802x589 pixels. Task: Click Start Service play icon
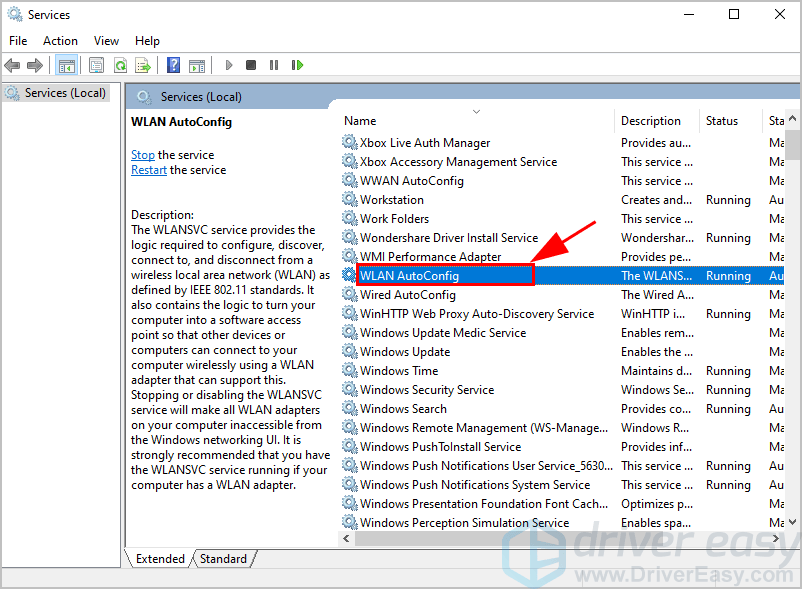pyautogui.click(x=229, y=65)
